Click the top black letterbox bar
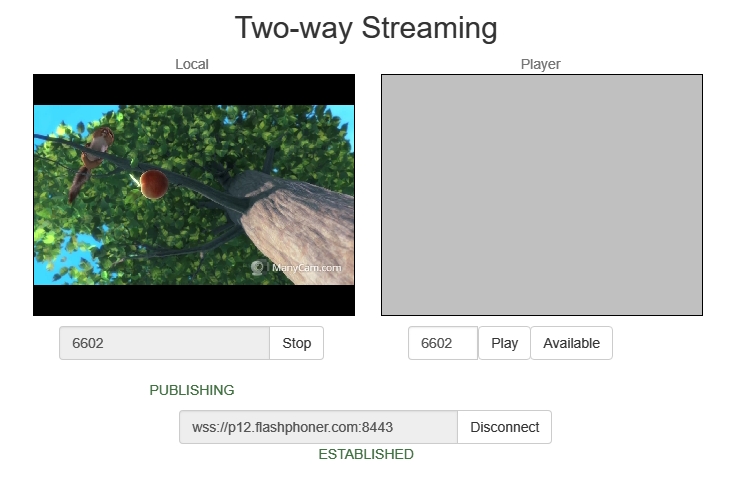The height and width of the screenshot is (491, 741). click(x=194, y=90)
